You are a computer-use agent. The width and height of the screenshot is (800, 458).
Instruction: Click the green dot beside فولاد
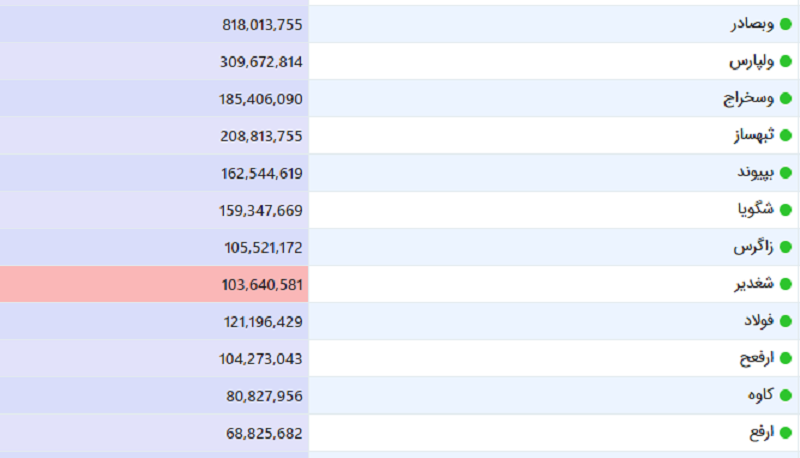786,321
